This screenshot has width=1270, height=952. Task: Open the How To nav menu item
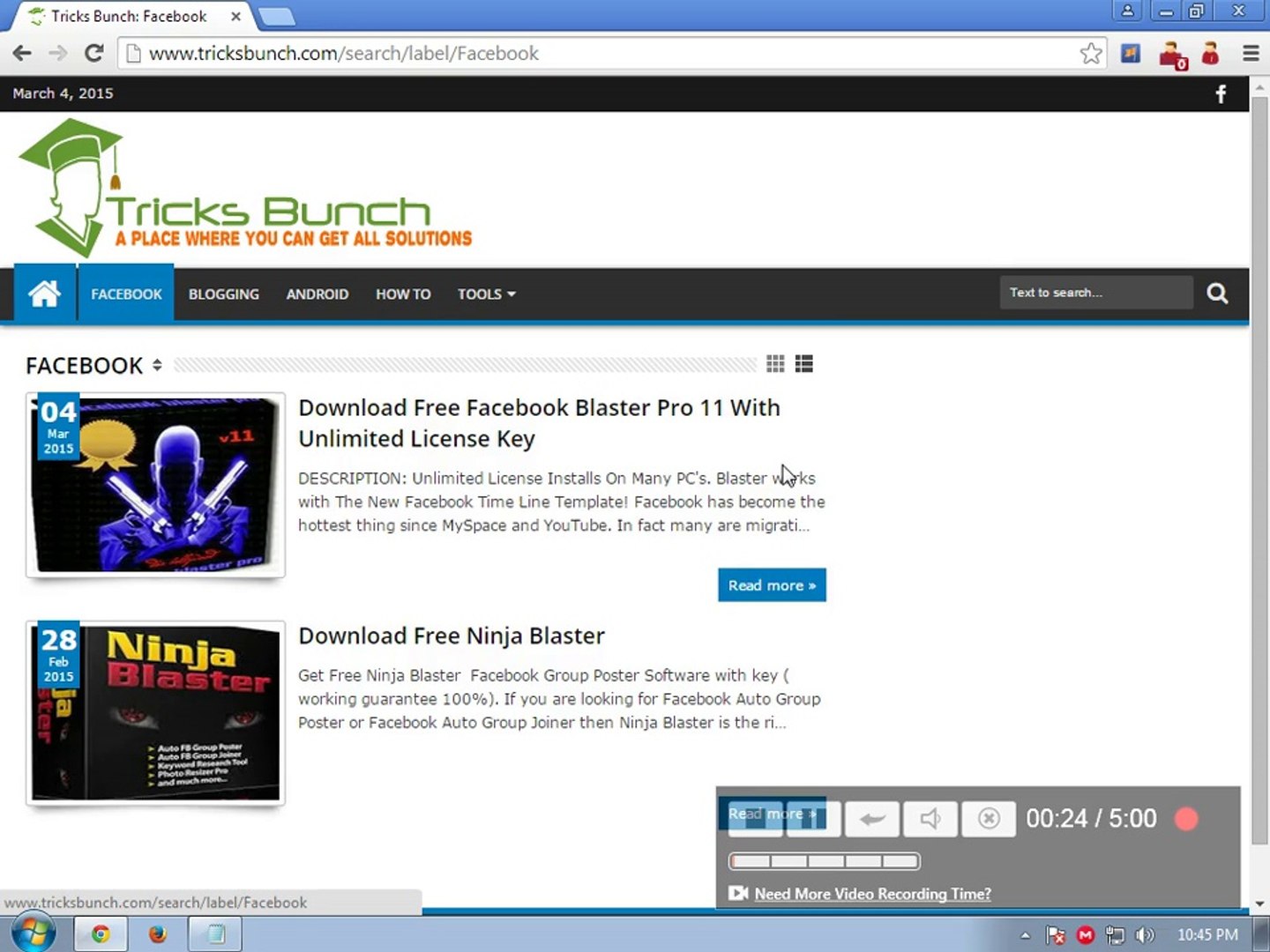point(403,294)
